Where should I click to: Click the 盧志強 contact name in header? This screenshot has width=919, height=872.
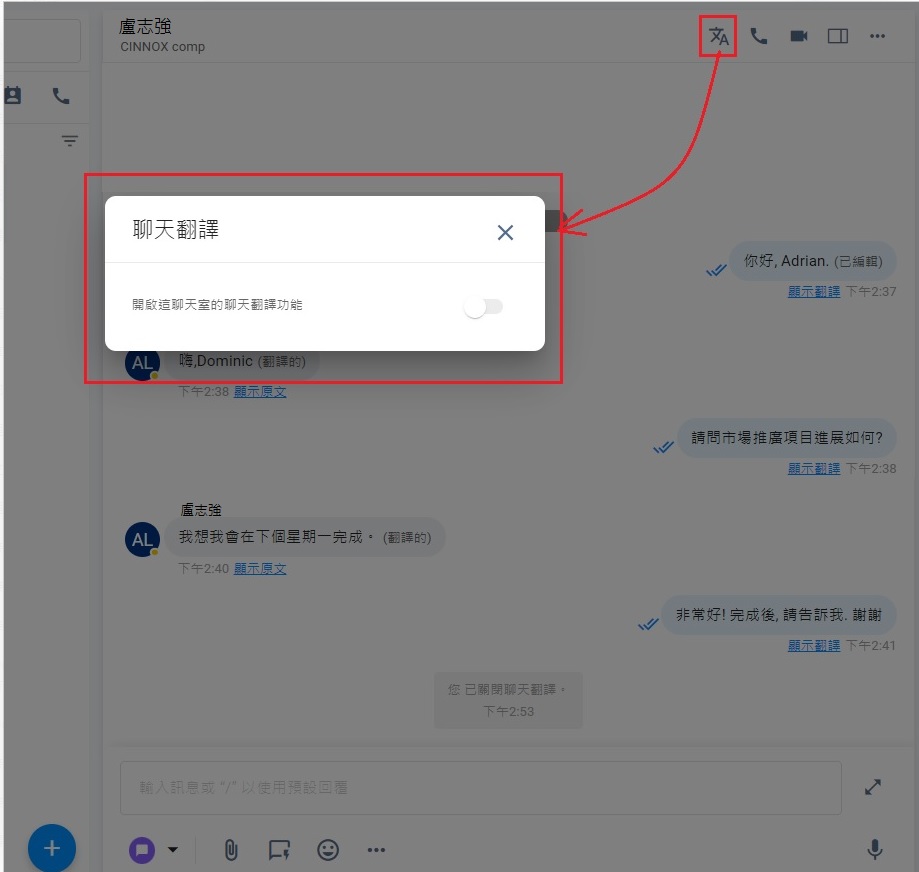pyautogui.click(x=145, y=26)
